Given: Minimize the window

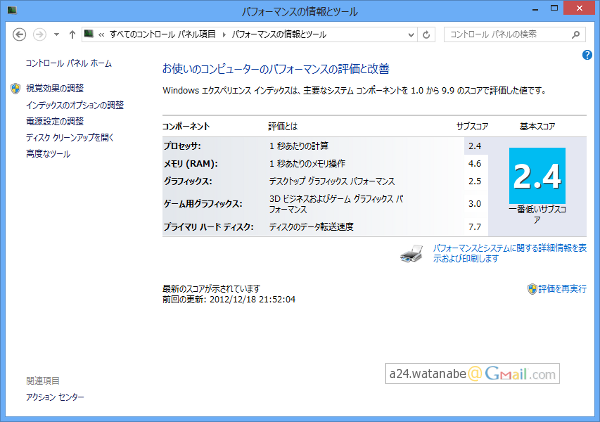Looking at the screenshot, I should pos(535,9).
